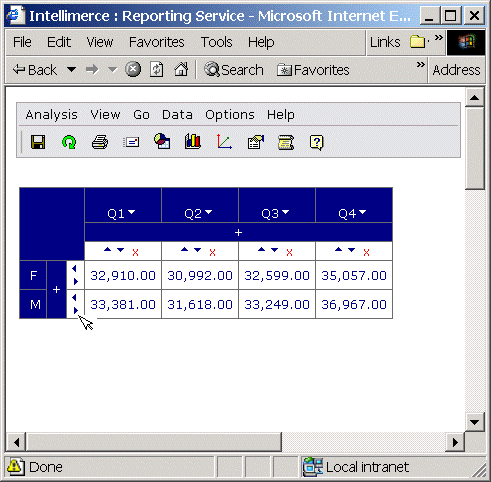
Task: Click left arrow in M row
Action: [74, 297]
